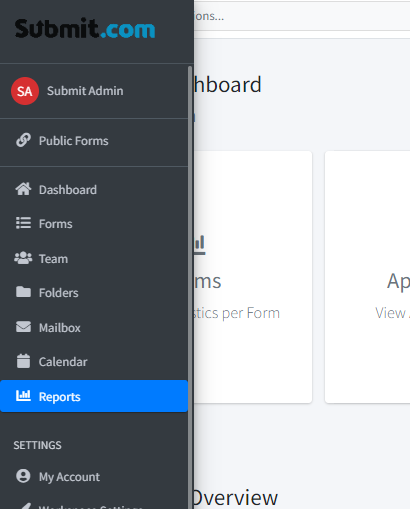
Task: Click the My Account user icon
Action: [x=23, y=476]
